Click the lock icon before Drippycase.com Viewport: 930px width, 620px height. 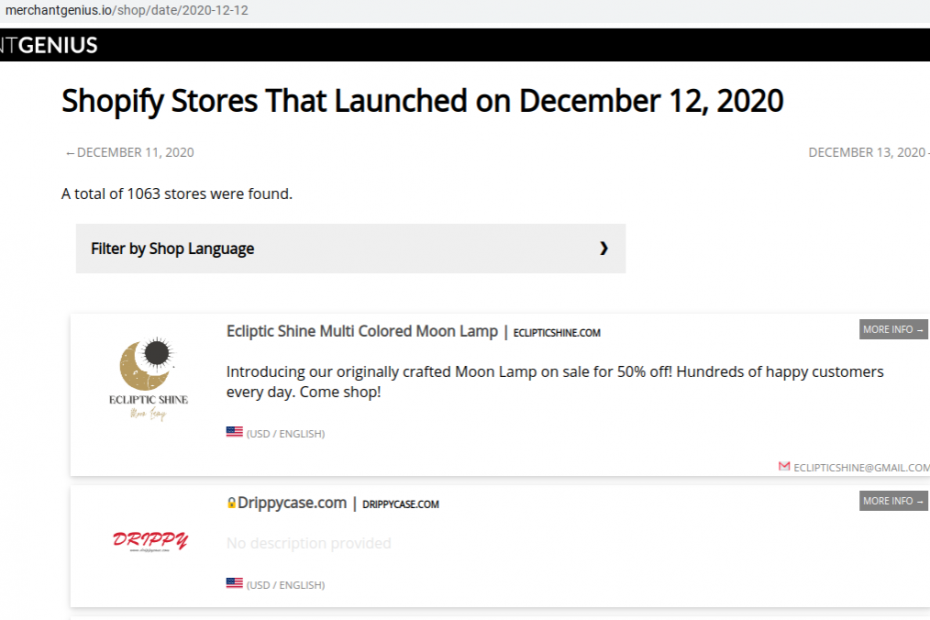point(231,503)
